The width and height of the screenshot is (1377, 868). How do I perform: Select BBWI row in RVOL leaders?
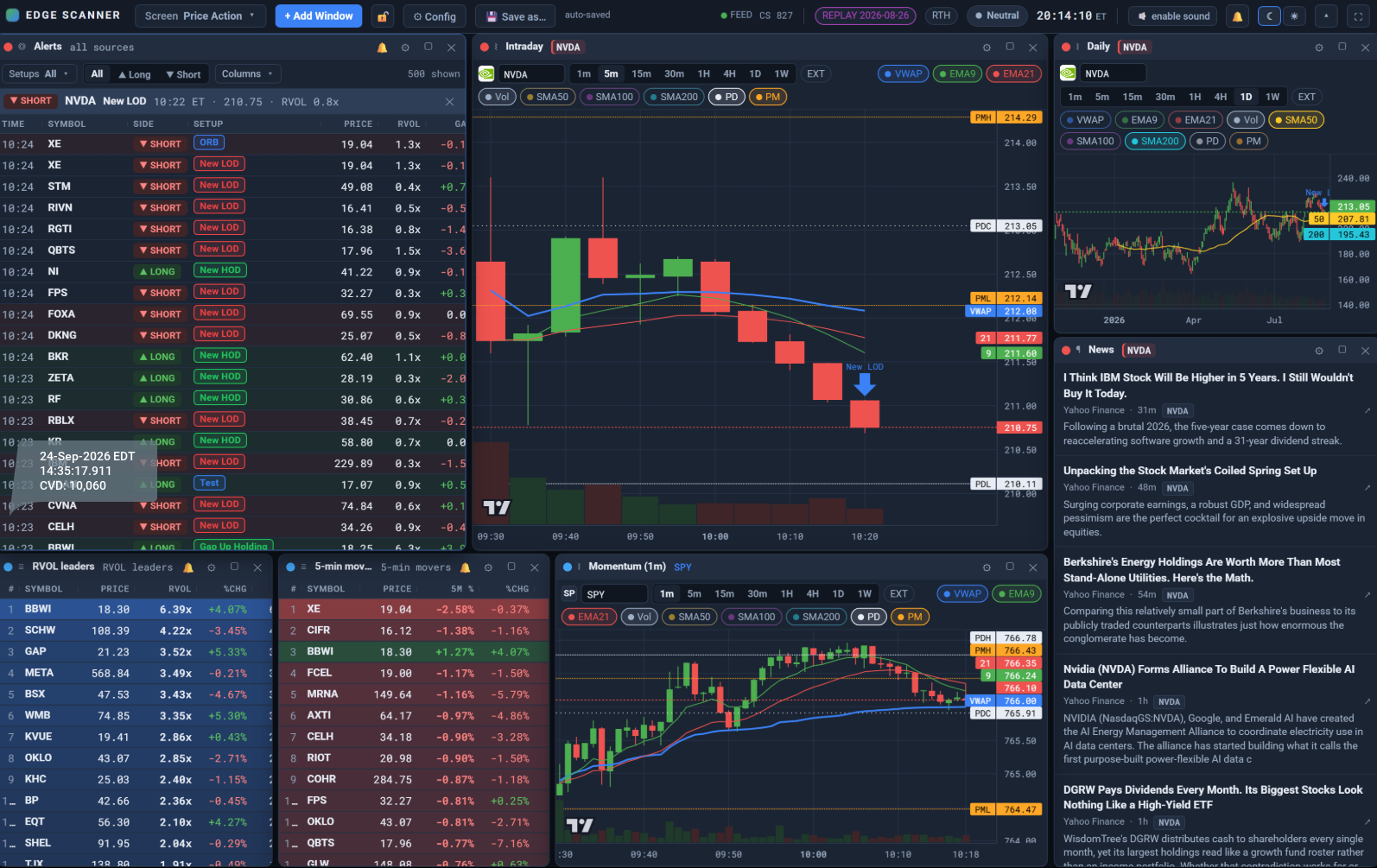[136, 610]
